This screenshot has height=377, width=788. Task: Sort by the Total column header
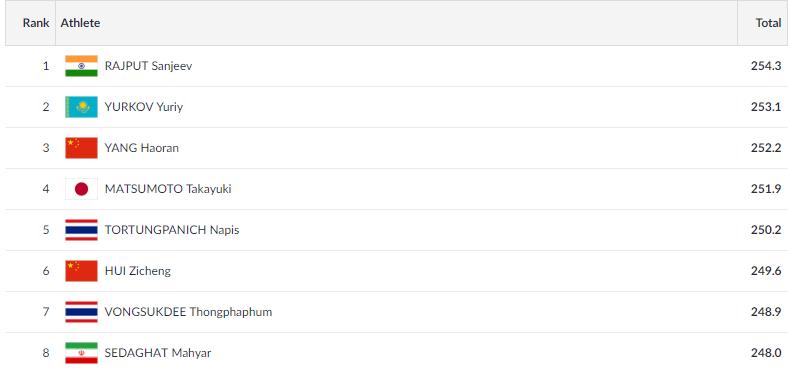pos(768,23)
